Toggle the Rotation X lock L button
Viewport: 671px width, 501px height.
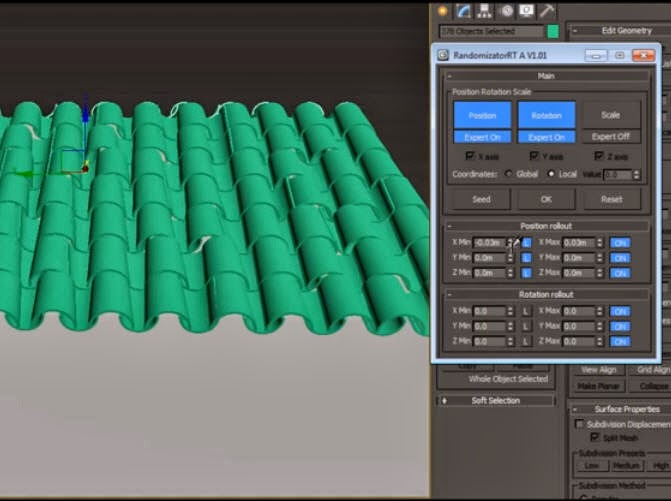click(x=526, y=311)
